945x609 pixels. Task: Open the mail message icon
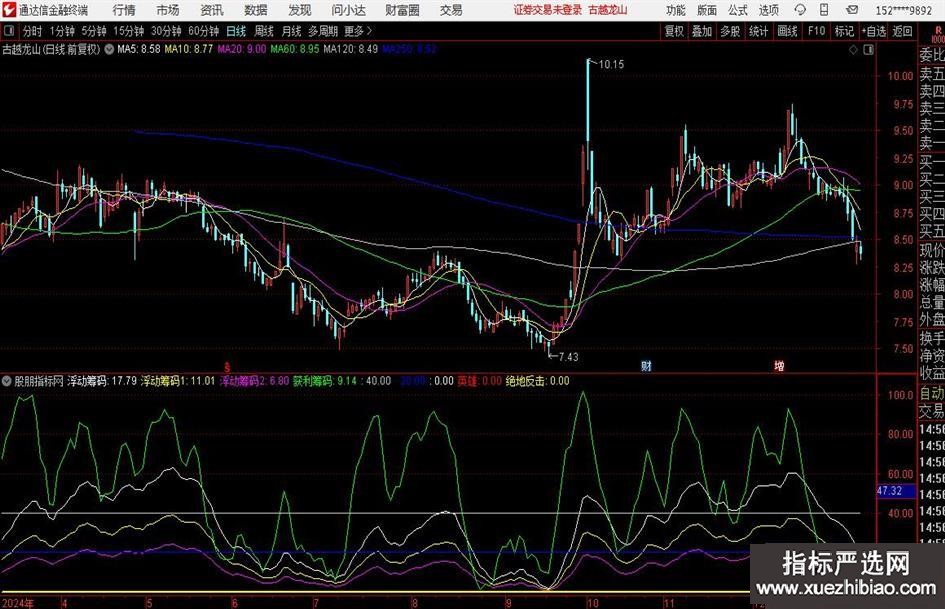click(x=852, y=10)
